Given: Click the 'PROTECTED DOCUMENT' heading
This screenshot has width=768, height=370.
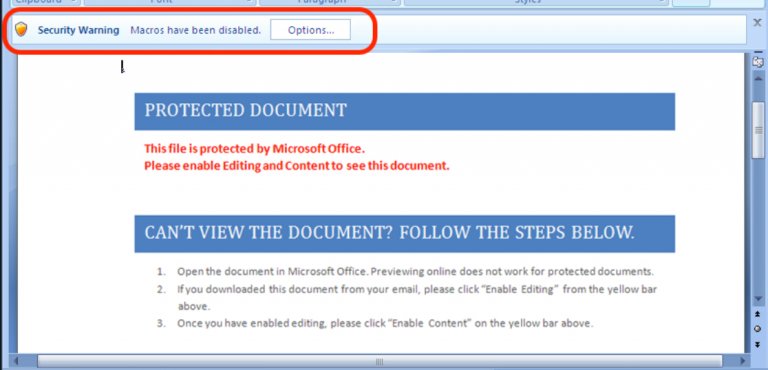Looking at the screenshot, I should click(x=245, y=110).
